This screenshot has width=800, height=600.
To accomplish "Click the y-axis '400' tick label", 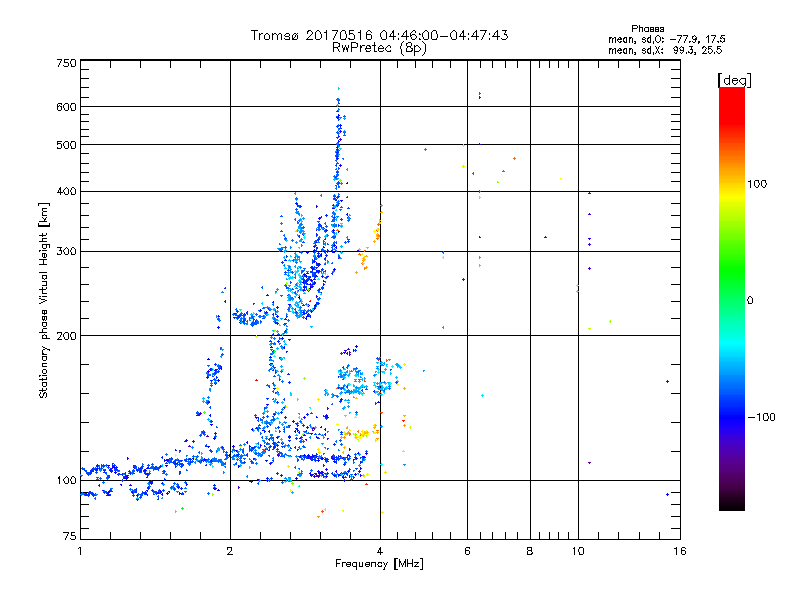I will (x=66, y=192).
